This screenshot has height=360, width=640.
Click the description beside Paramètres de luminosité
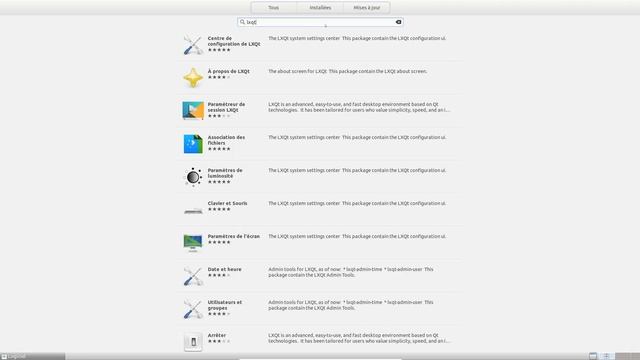(x=357, y=171)
